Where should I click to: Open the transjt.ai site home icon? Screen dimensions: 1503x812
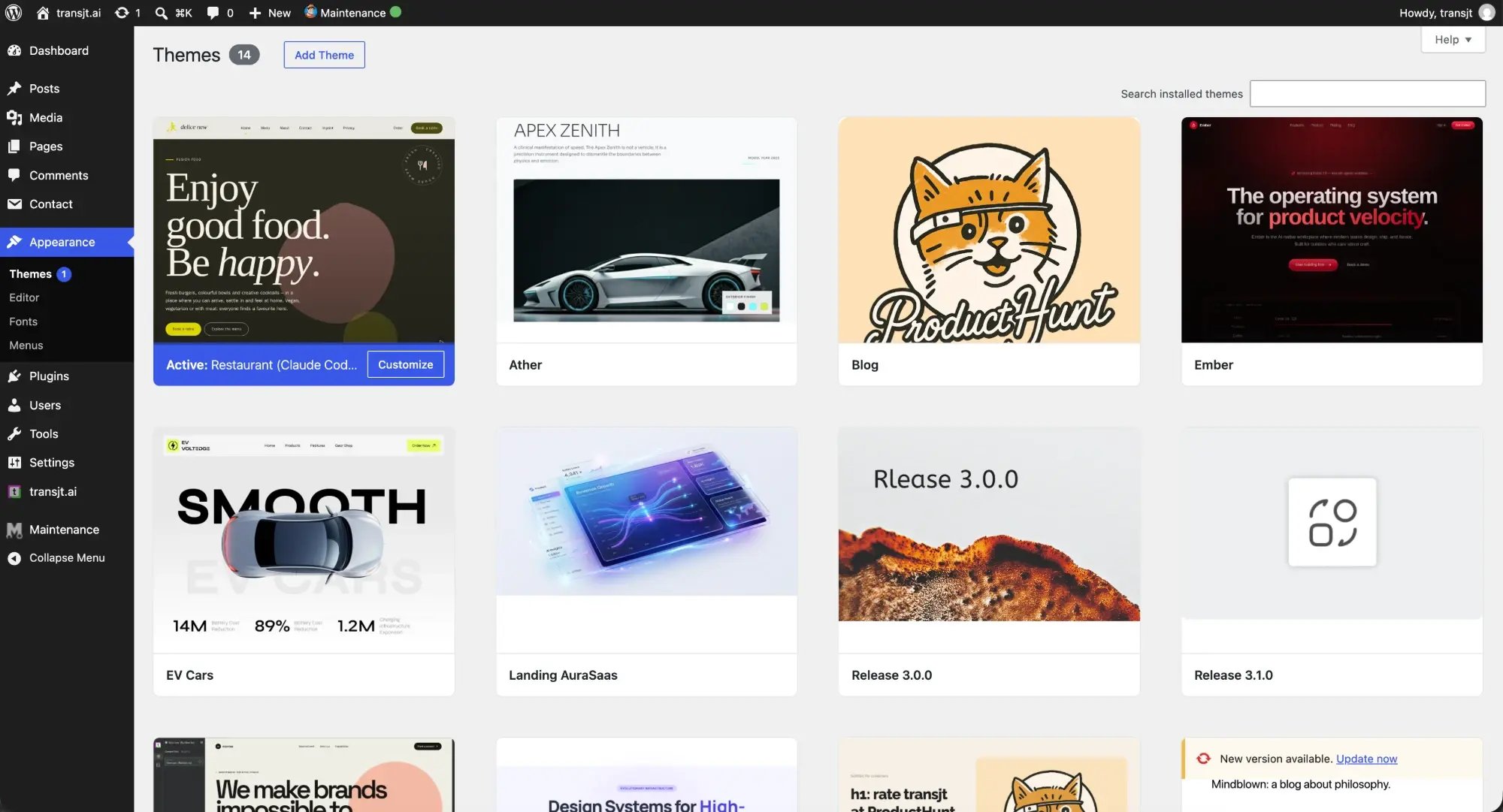click(43, 13)
